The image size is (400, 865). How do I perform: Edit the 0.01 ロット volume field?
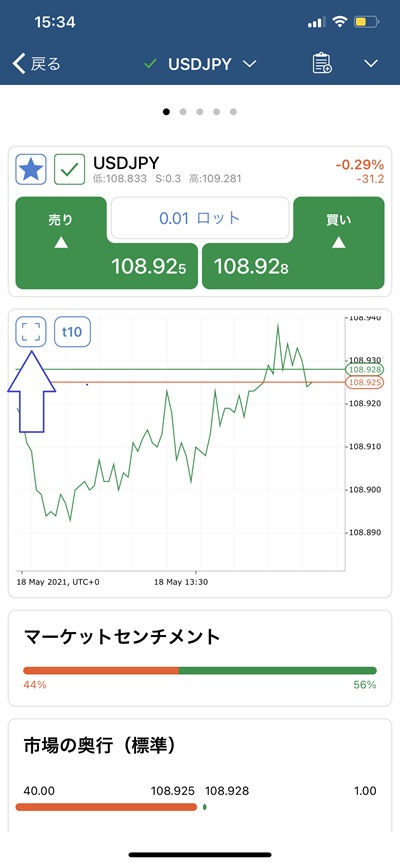[x=200, y=218]
